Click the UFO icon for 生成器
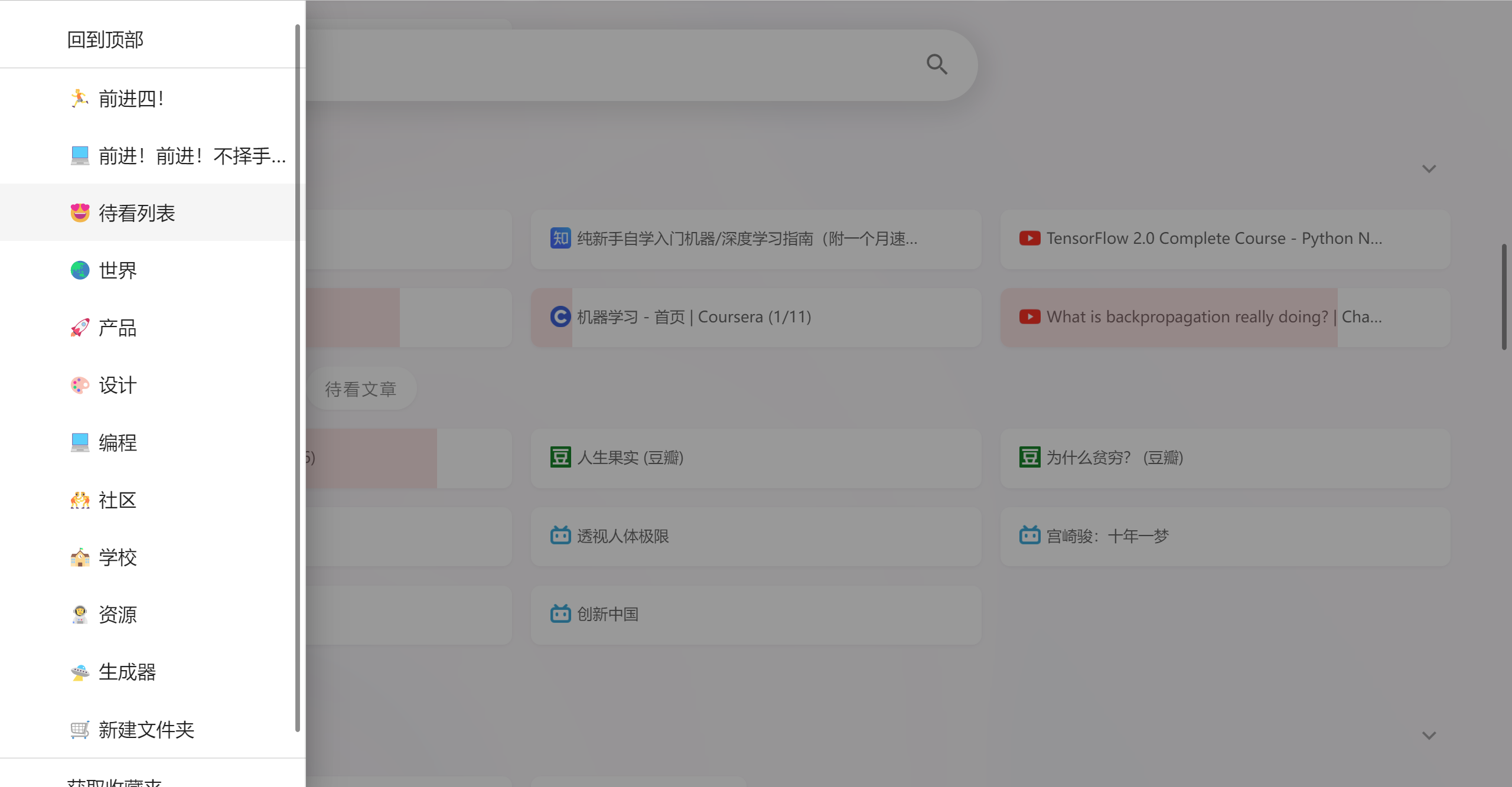 (80, 672)
